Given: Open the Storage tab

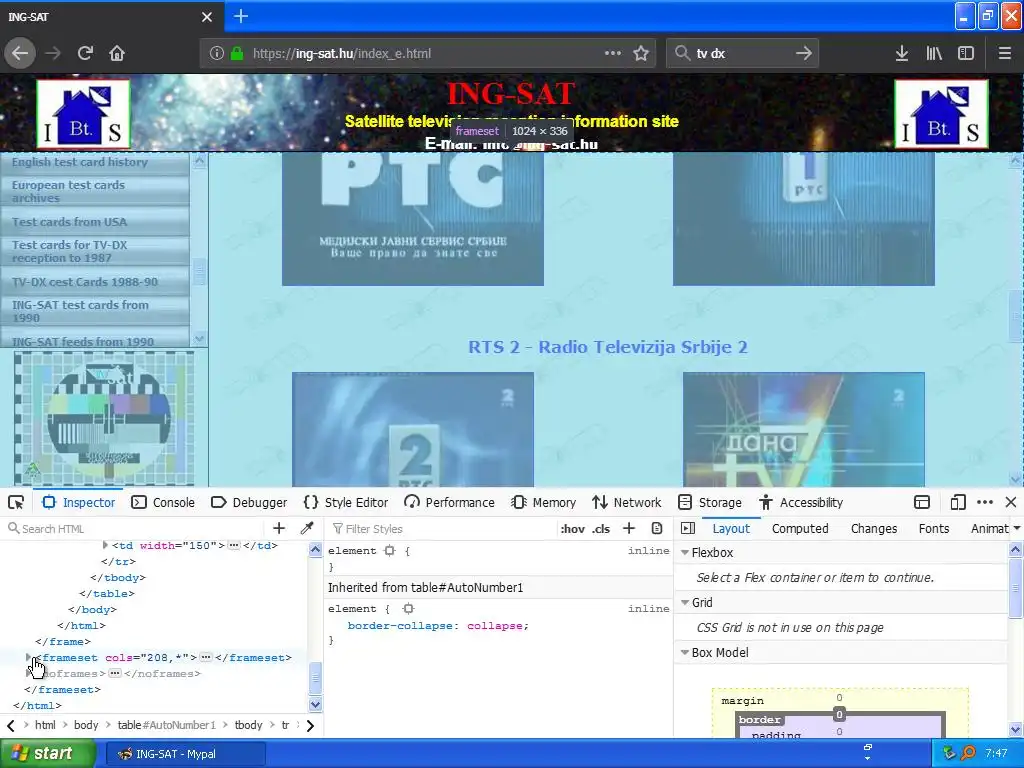Looking at the screenshot, I should [x=710, y=502].
